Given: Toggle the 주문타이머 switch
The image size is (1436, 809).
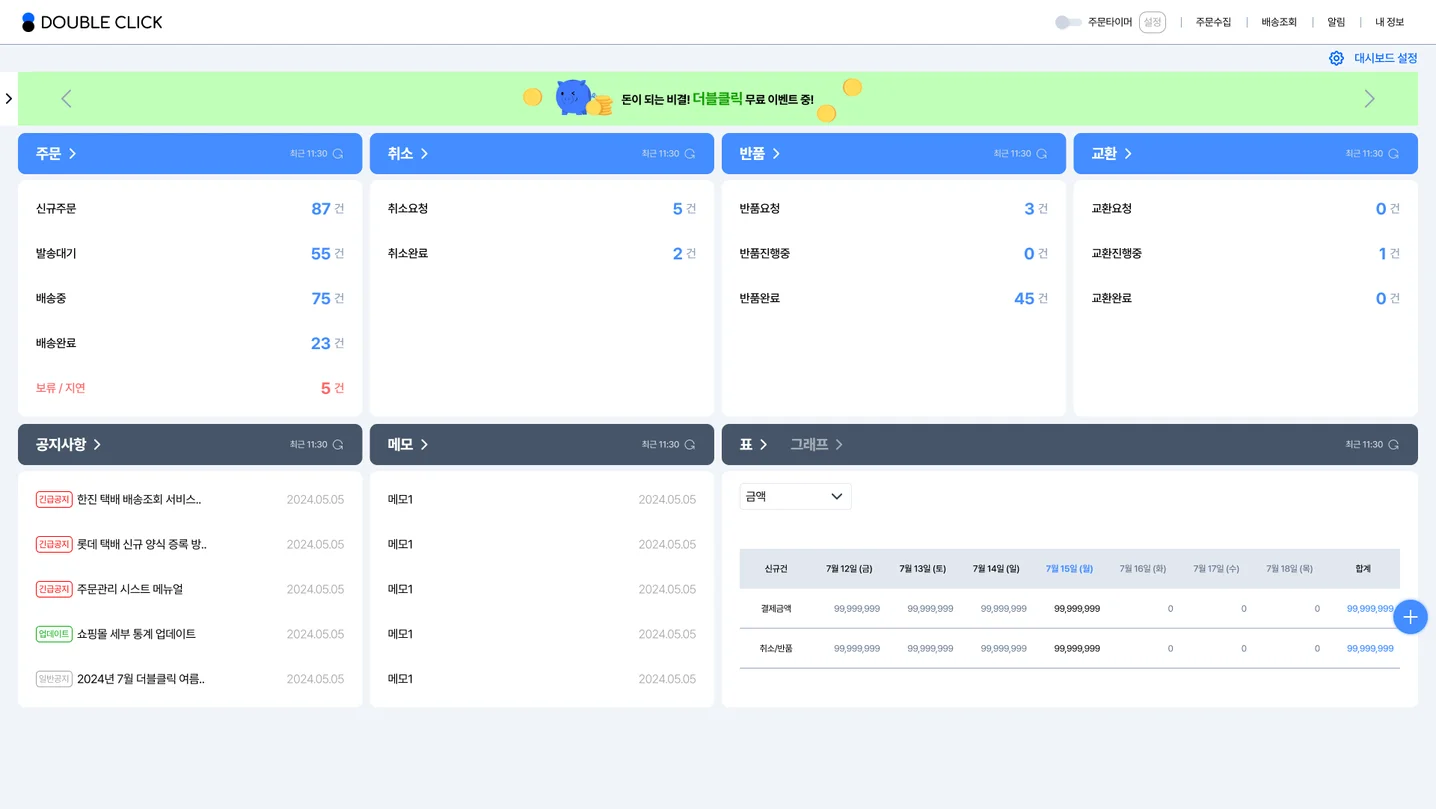Looking at the screenshot, I should click(1068, 22).
